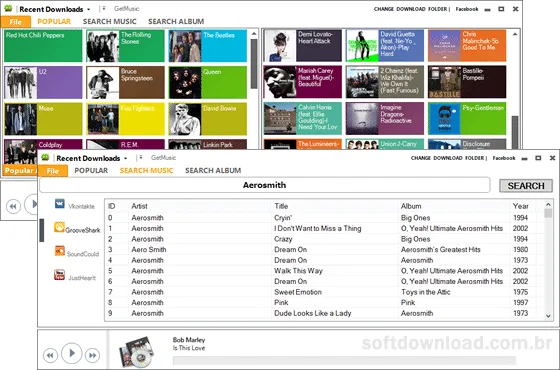The image size is (560, 370).
Task: Select Dude Looks Like a Lady row
Action: pos(325,313)
